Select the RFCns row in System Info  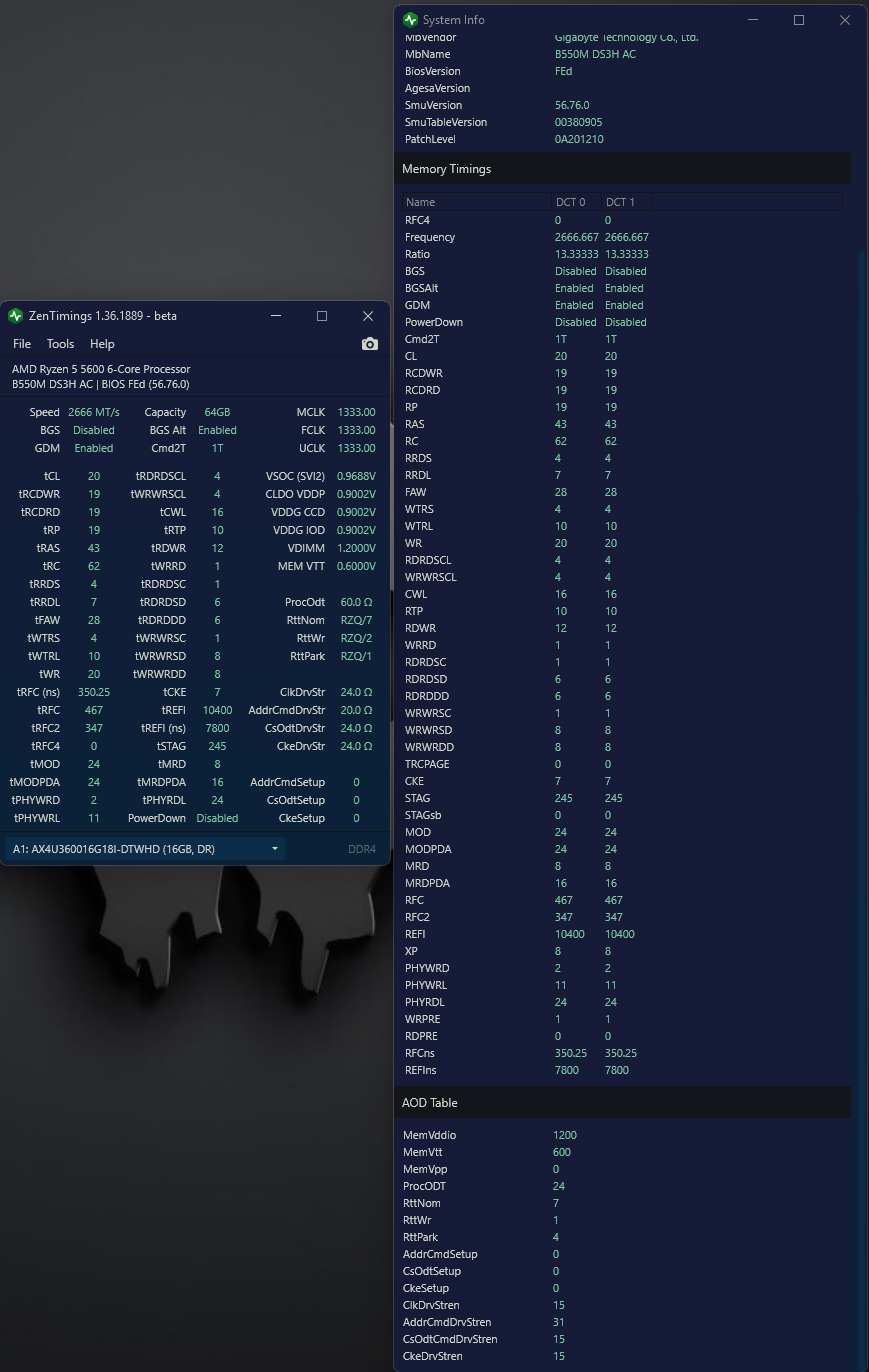[623, 1053]
